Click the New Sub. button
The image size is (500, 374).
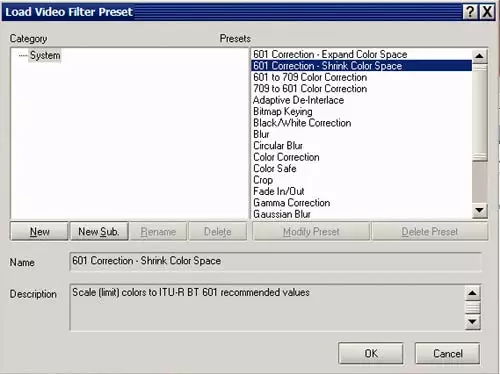99,231
